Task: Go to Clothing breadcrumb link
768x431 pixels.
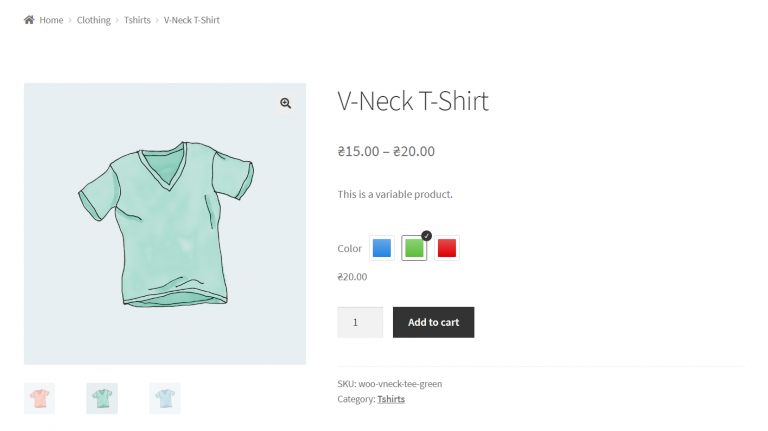Action: (94, 20)
